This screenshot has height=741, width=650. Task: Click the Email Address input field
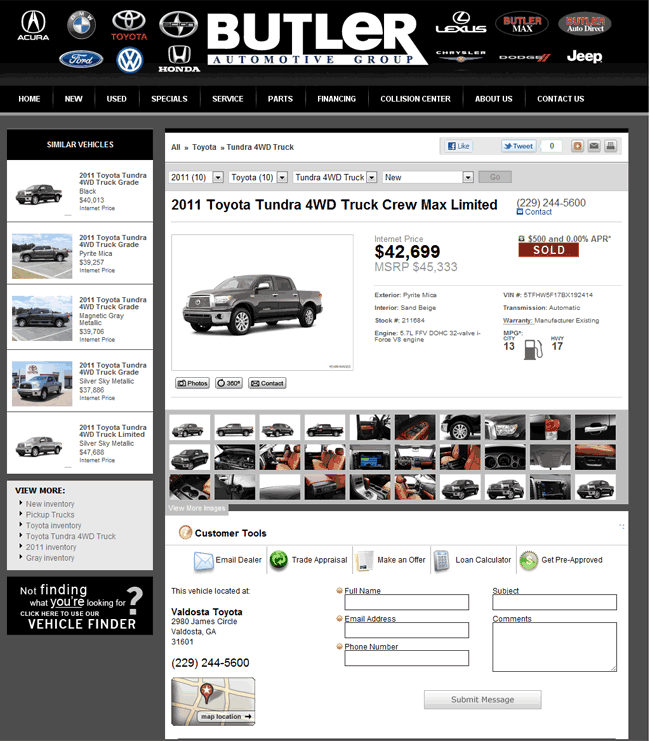pyautogui.click(x=407, y=630)
